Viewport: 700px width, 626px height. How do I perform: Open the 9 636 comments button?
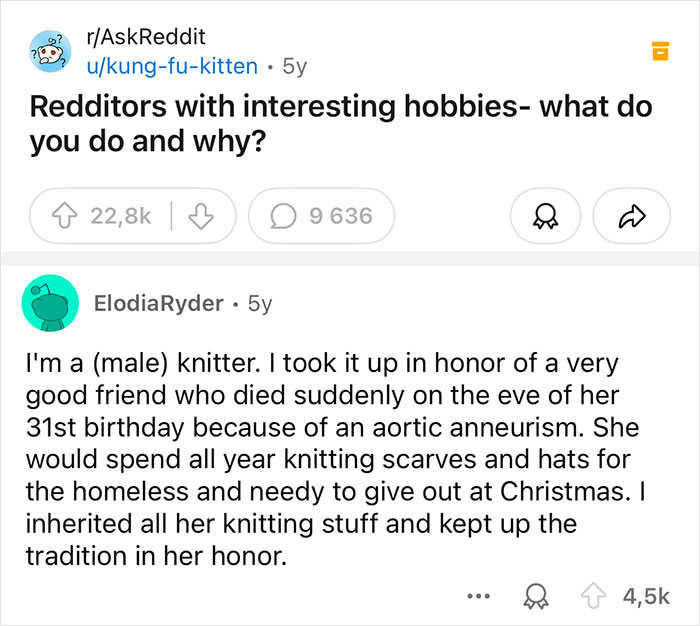tap(321, 216)
